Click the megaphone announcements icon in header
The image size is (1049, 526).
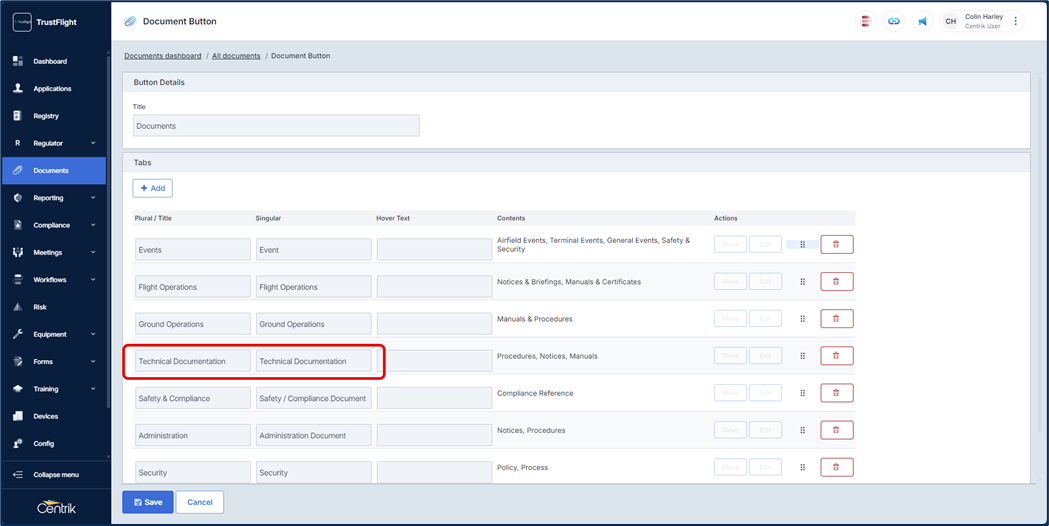(x=922, y=21)
